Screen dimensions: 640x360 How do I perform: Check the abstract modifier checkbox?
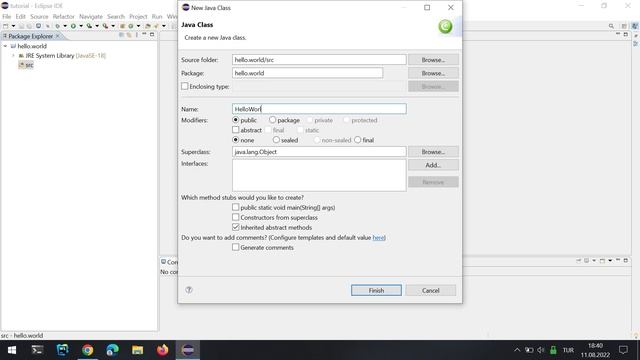tap(236, 130)
